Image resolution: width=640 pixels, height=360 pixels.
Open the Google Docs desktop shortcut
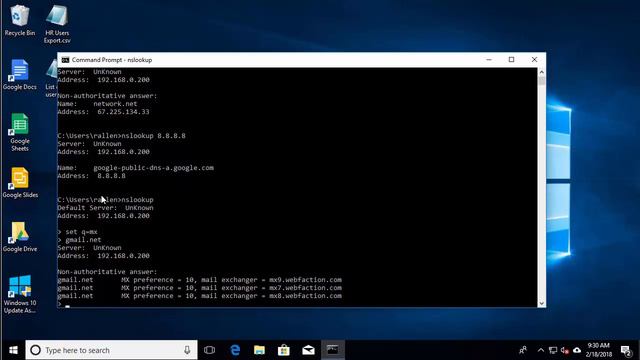(20, 75)
